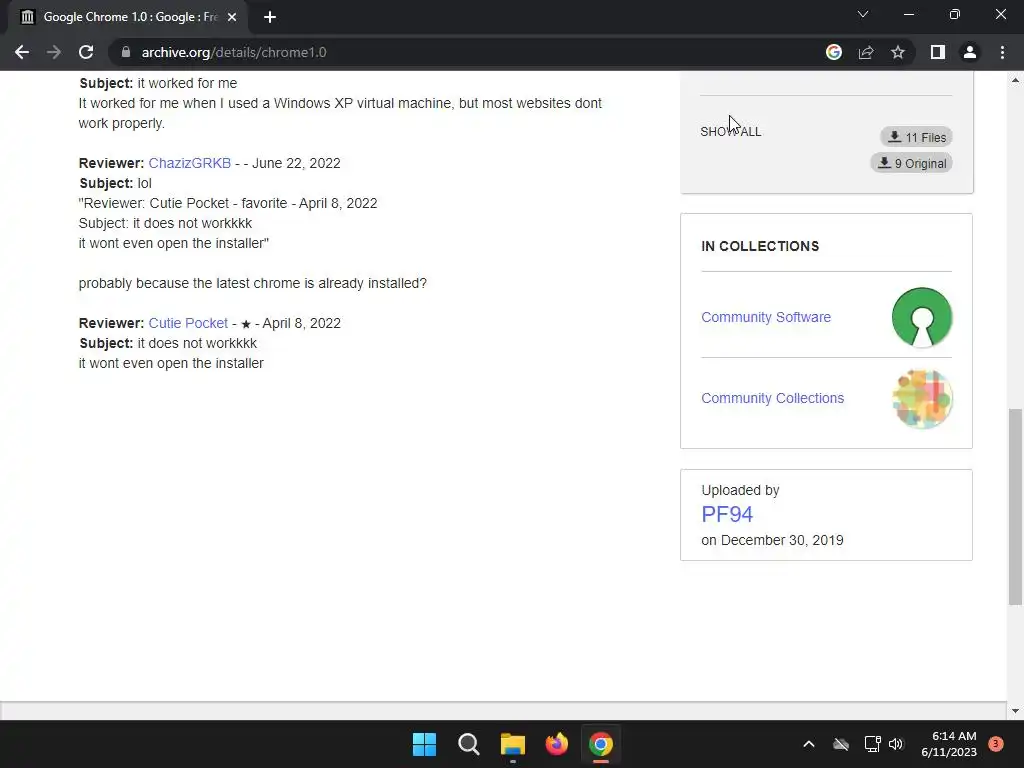Click 'probably because the latest chrome' review text
Screen dimensions: 1024x768
point(252,283)
